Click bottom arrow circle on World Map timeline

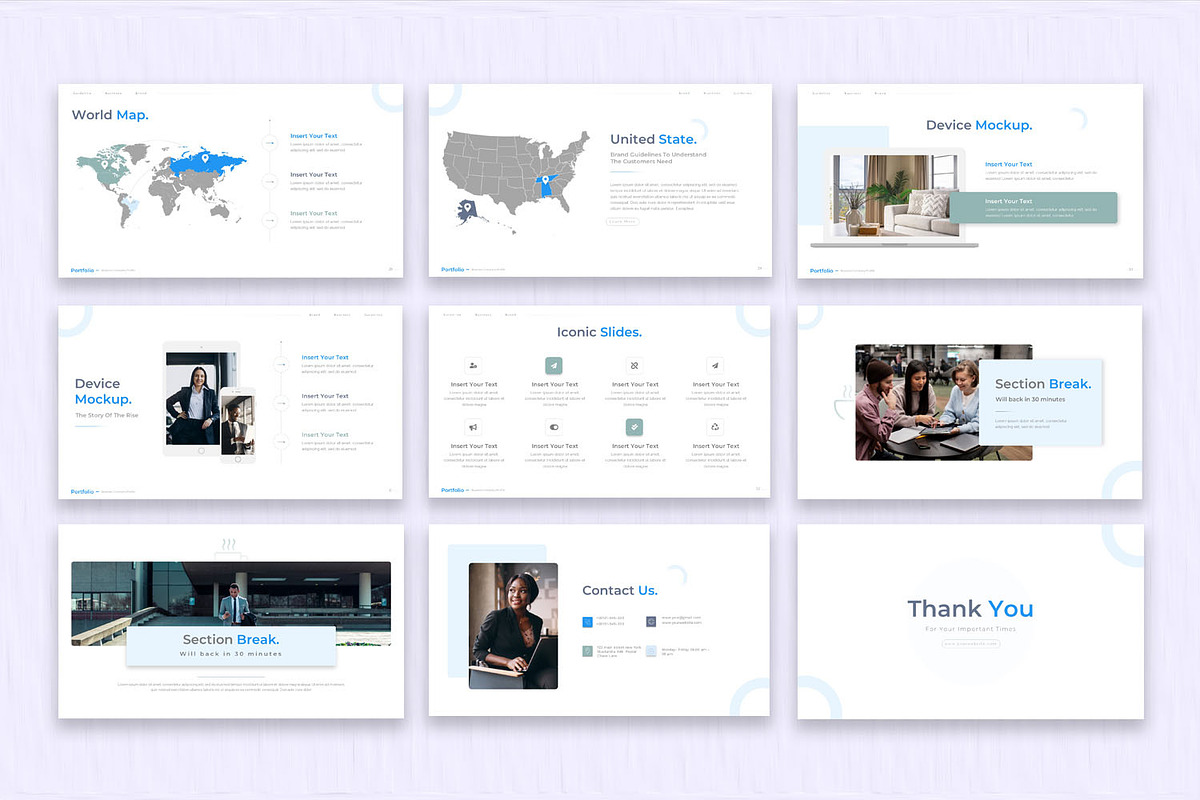click(x=269, y=220)
